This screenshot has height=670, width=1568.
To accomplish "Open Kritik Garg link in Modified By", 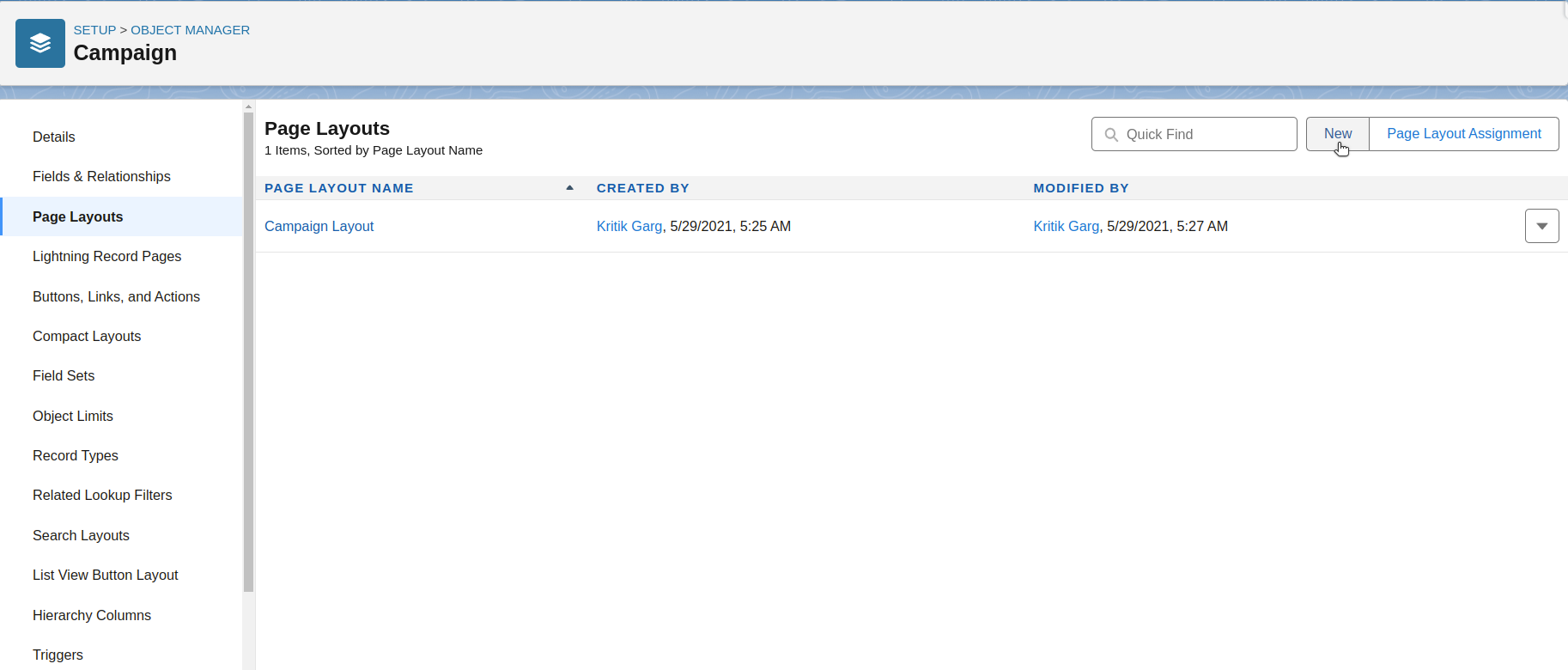I will point(1066,227).
